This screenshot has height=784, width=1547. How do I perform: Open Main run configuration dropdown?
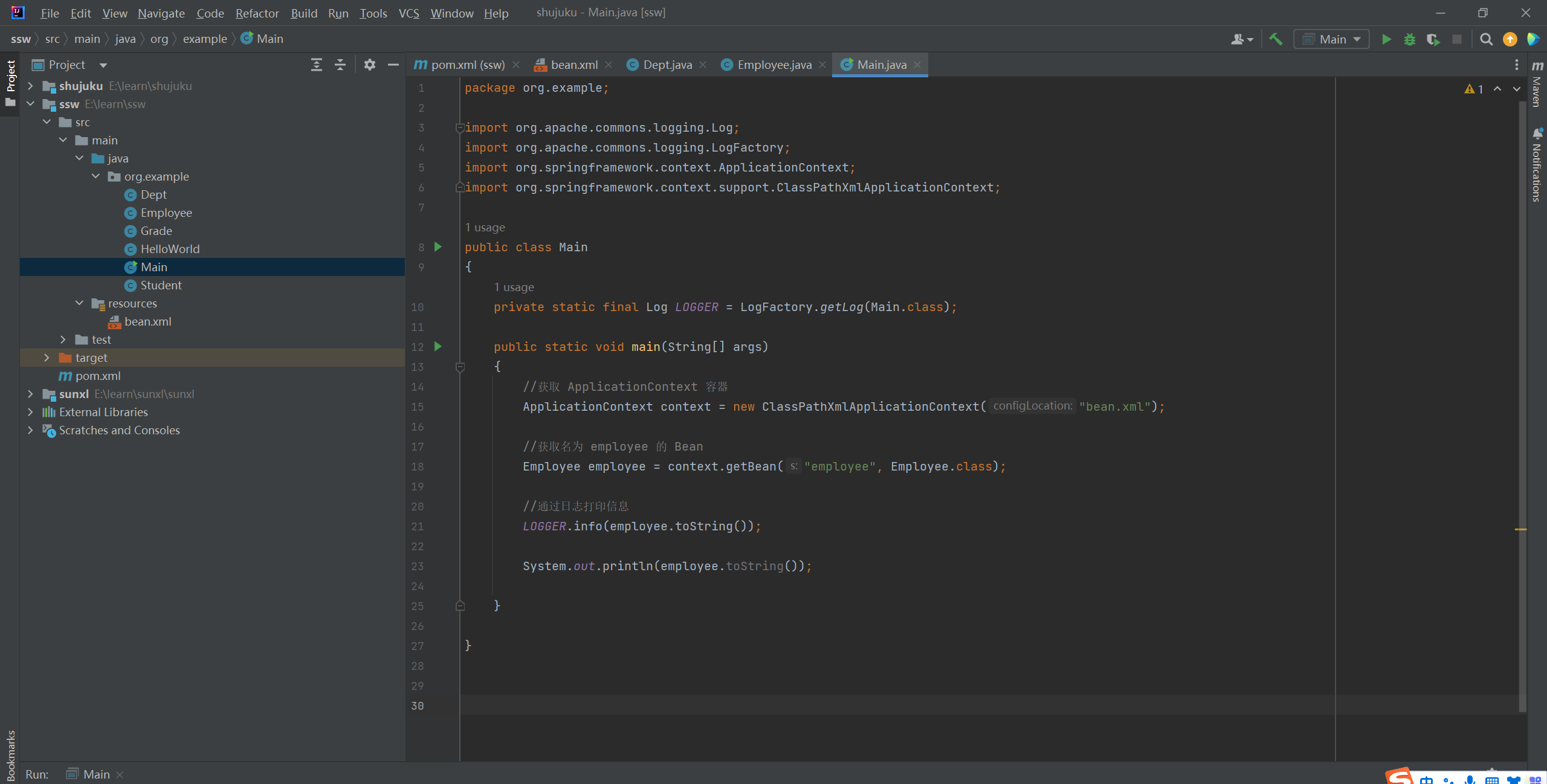coord(1332,39)
